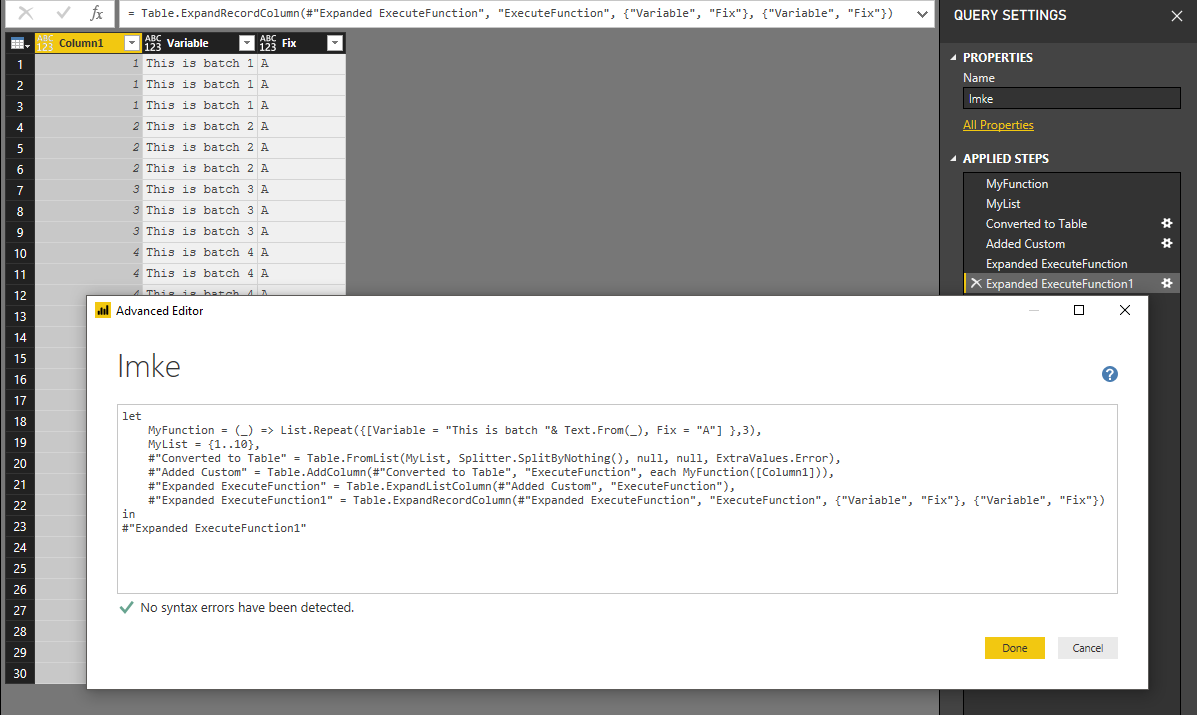Select row number 30 header
This screenshot has width=1197, height=715.
[x=20, y=673]
